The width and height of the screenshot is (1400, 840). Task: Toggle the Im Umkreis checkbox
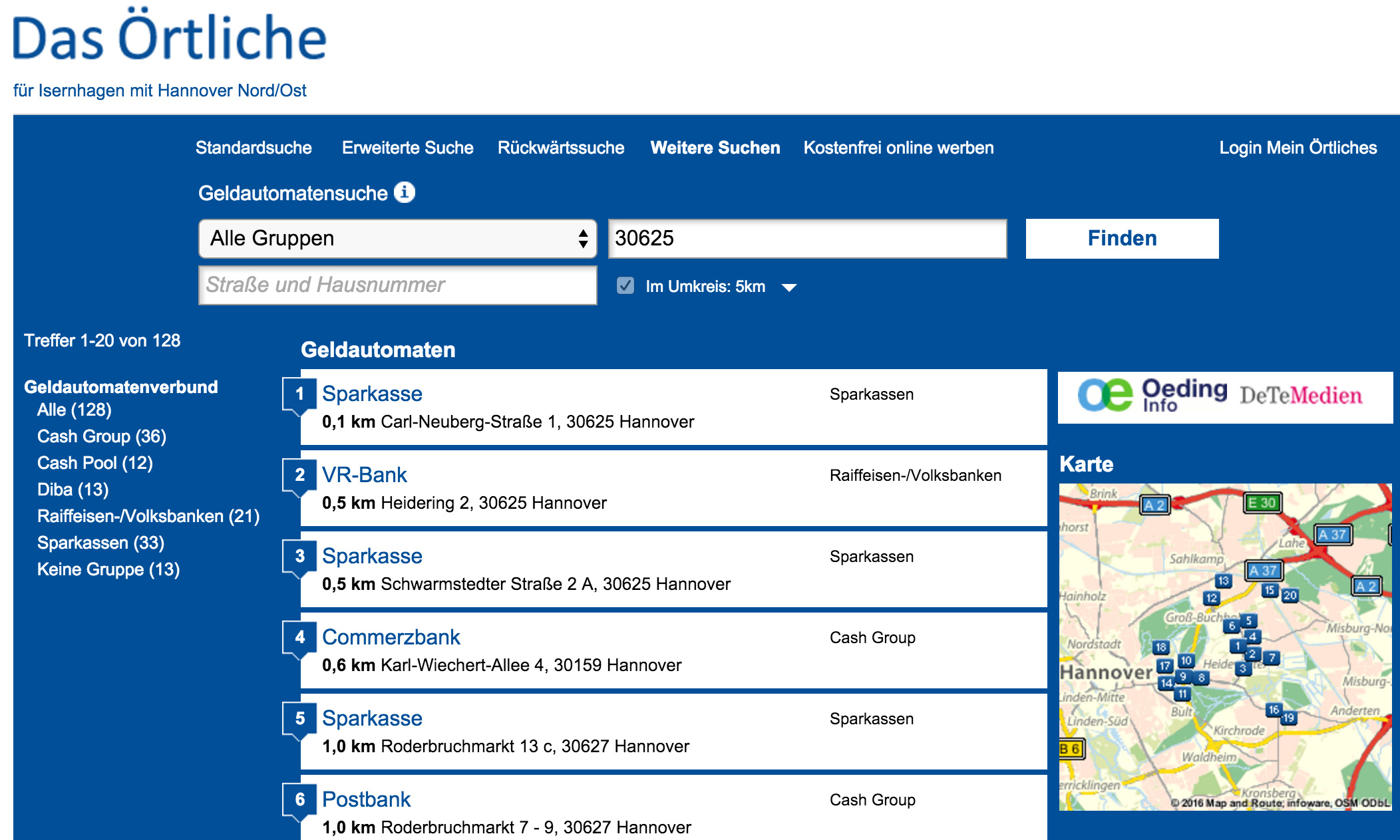[x=625, y=286]
